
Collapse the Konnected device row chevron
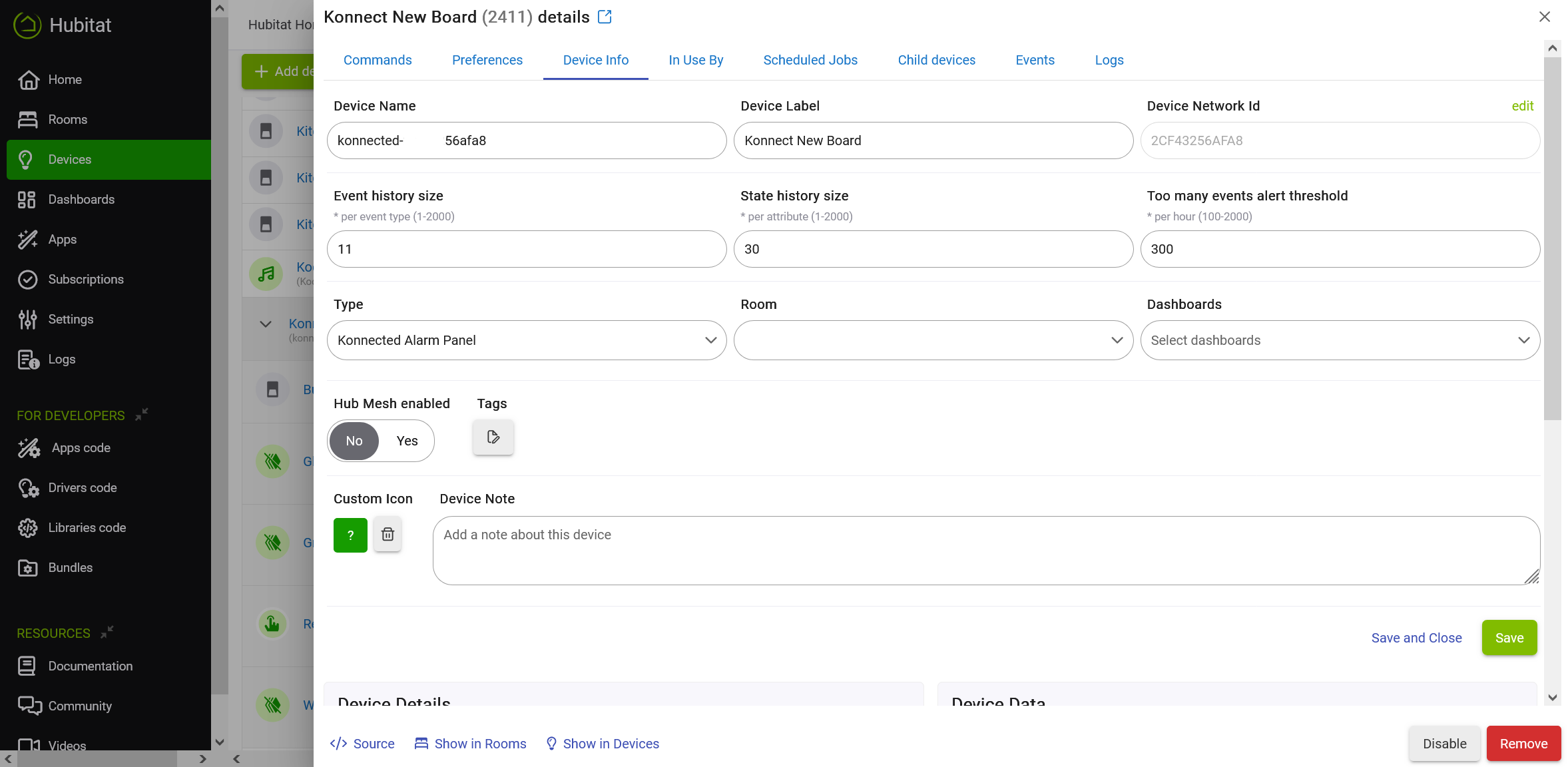tap(266, 324)
